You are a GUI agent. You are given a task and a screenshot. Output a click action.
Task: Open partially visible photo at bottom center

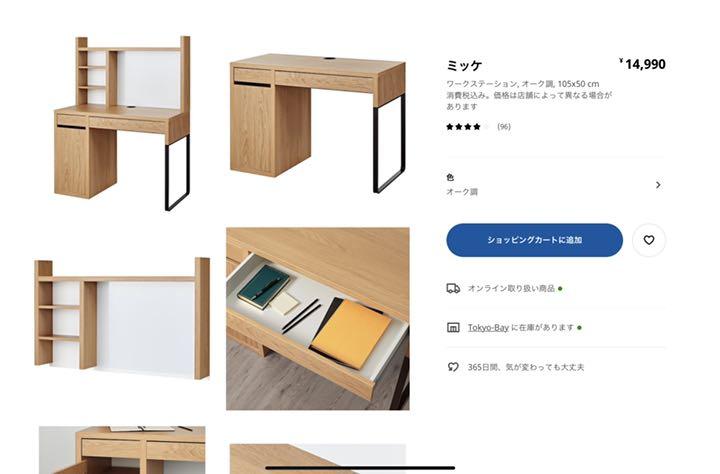pyautogui.click(x=318, y=458)
